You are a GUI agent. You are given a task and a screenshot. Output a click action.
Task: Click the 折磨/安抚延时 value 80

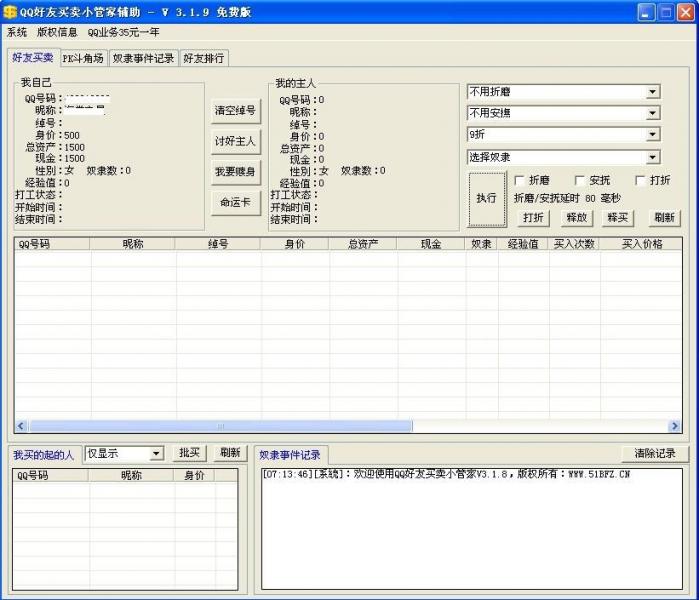[x=590, y=198]
